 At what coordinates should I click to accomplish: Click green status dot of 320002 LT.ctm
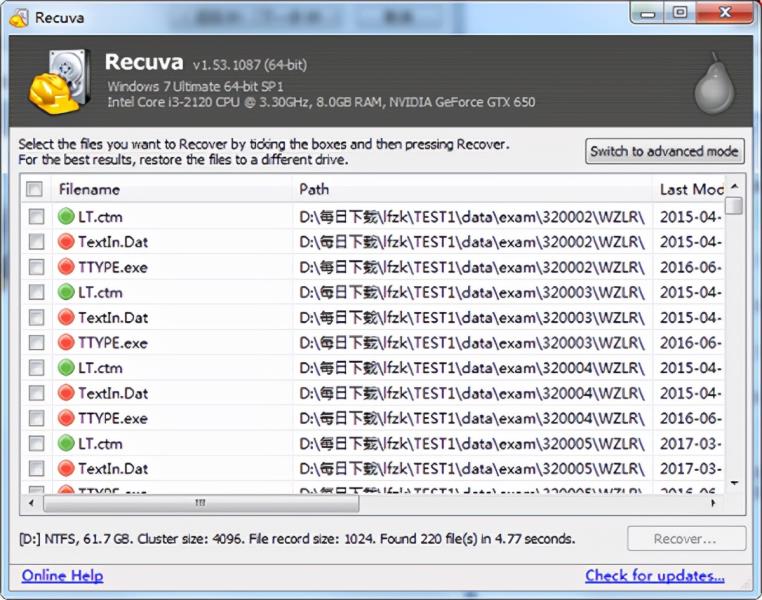coord(66,217)
